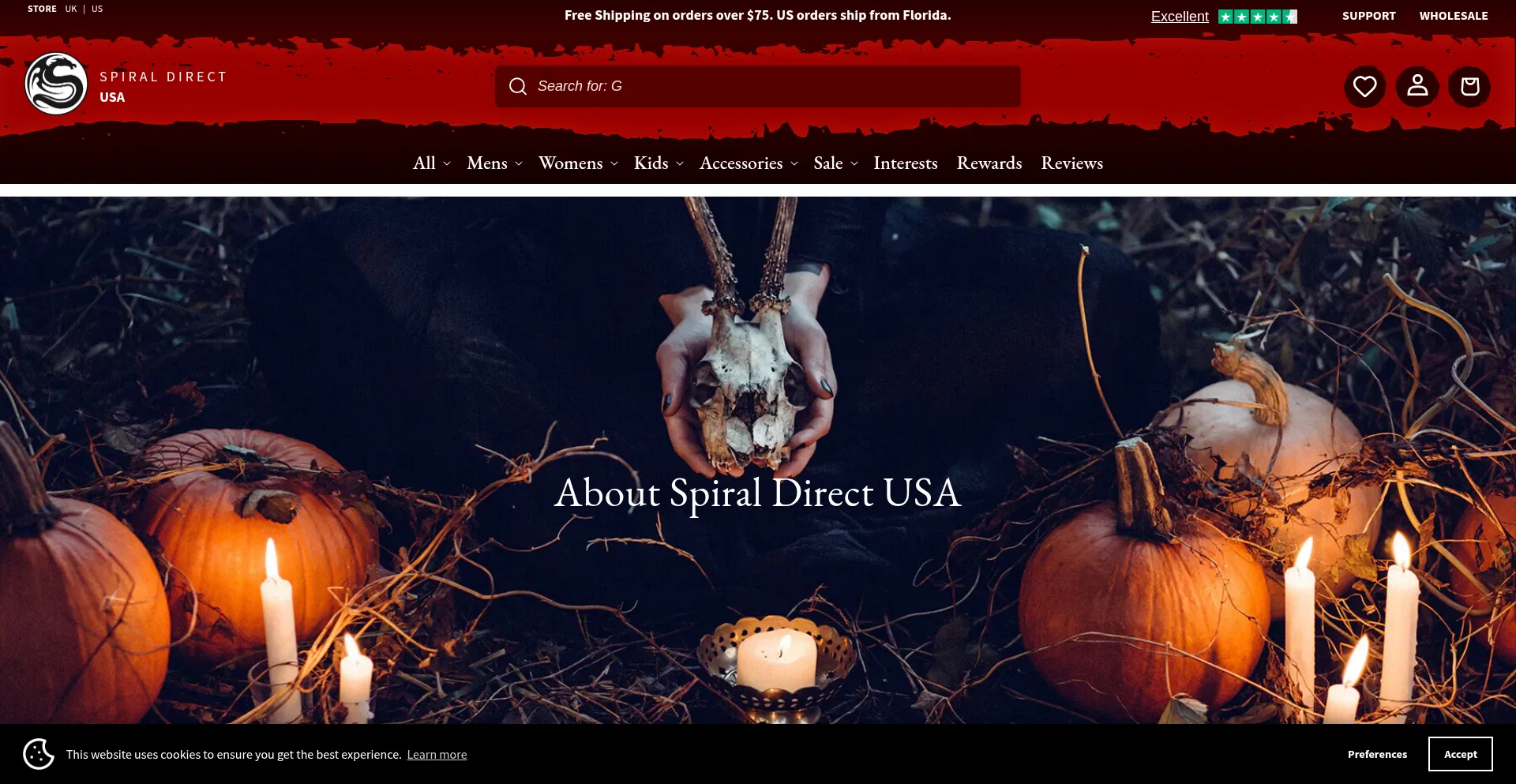
Task: Click the Trustpilot star rating
Action: pyautogui.click(x=1258, y=17)
